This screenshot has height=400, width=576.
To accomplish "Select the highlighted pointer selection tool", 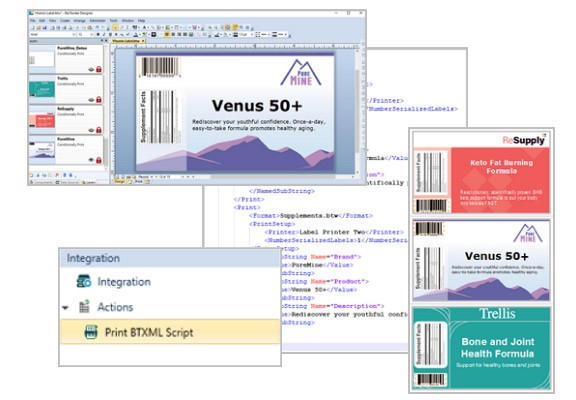I will [x=115, y=28].
